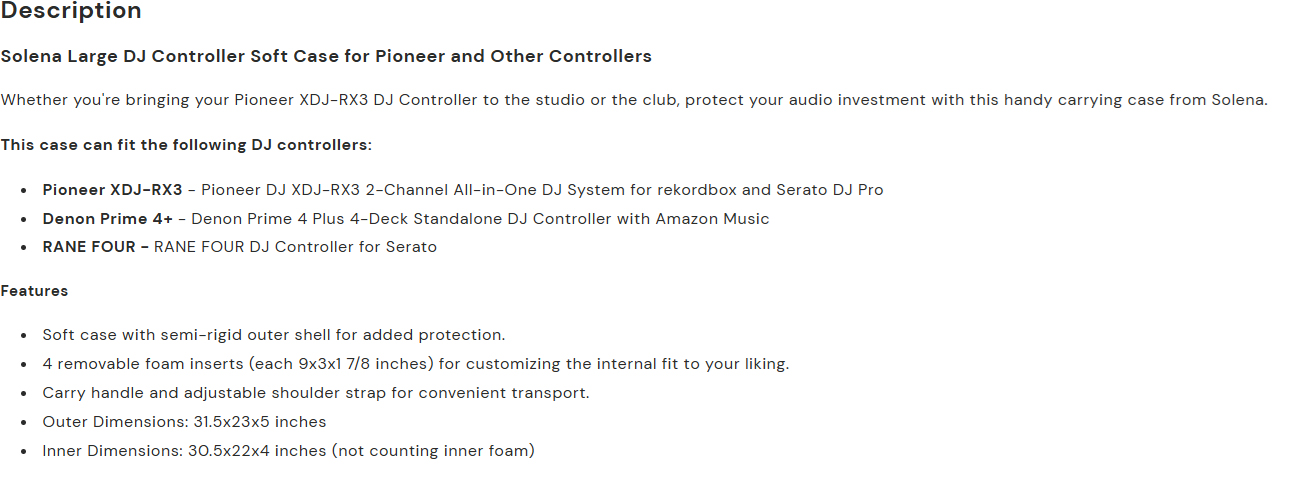Click the carry handle and shoulder strap line

click(x=315, y=393)
